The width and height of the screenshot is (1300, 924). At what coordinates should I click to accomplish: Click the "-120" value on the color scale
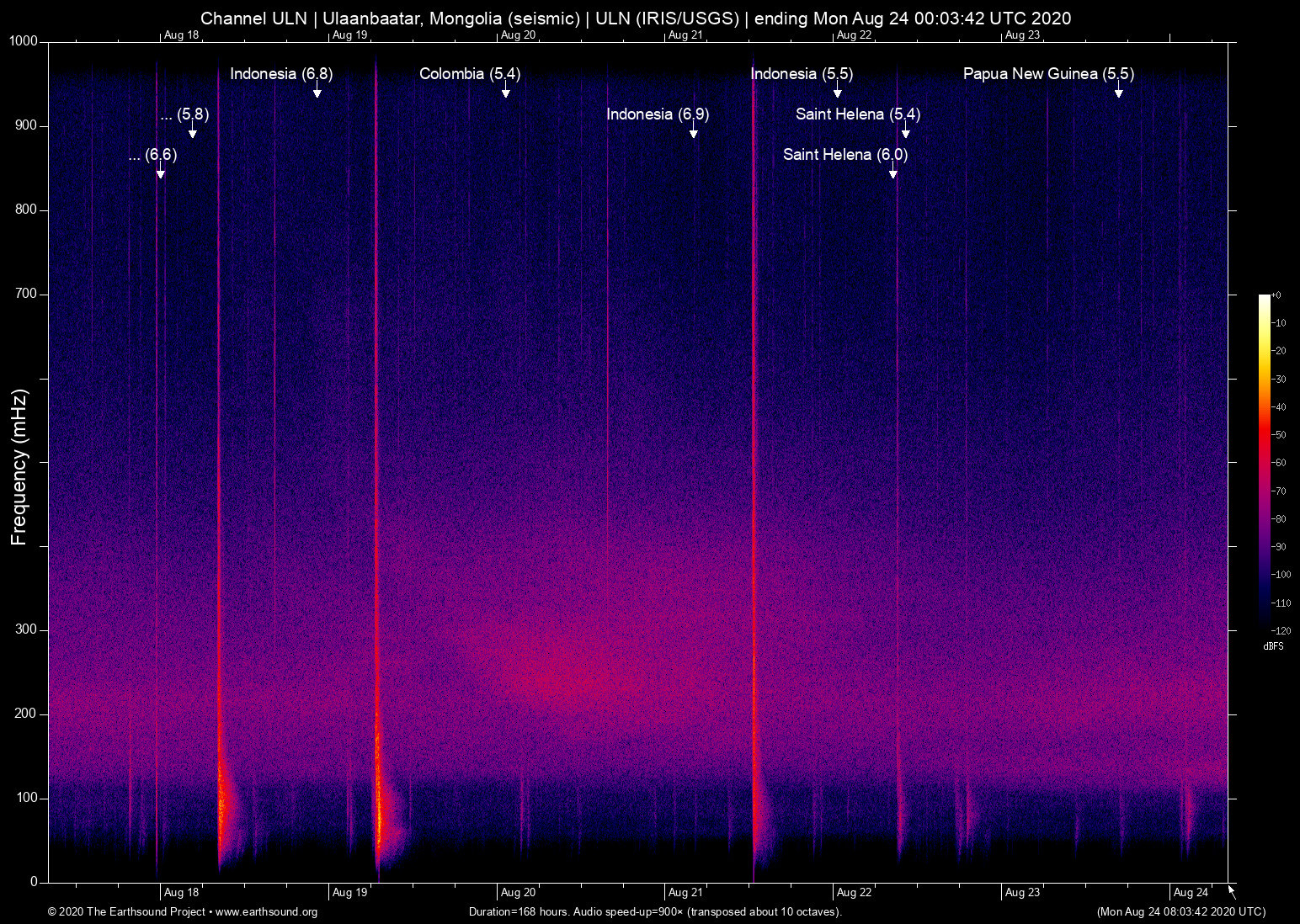(1281, 631)
